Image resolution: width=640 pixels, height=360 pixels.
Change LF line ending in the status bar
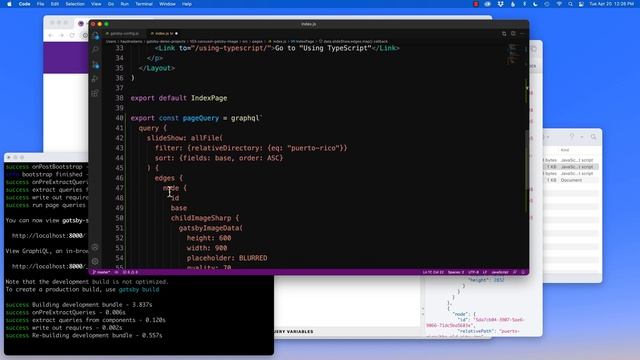tap(484, 272)
